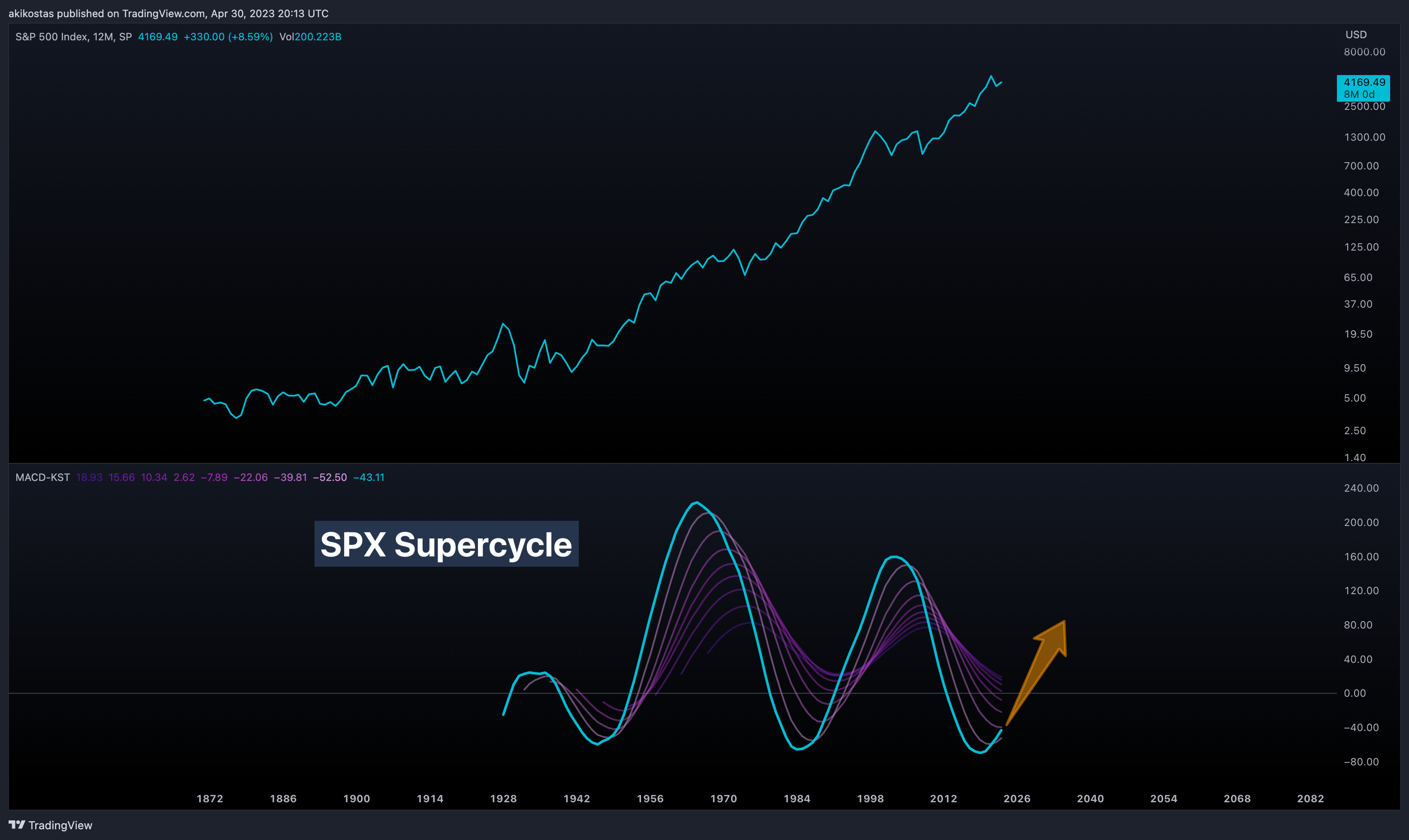This screenshot has height=840, width=1409.
Task: Click the 1300.00 price axis label
Action: [1364, 138]
